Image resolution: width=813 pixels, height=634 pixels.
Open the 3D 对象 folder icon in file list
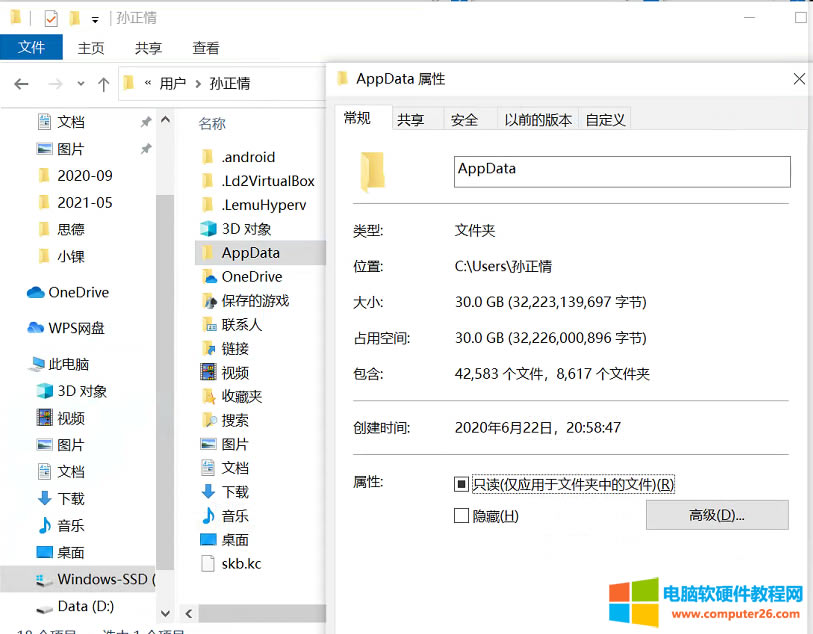click(208, 229)
